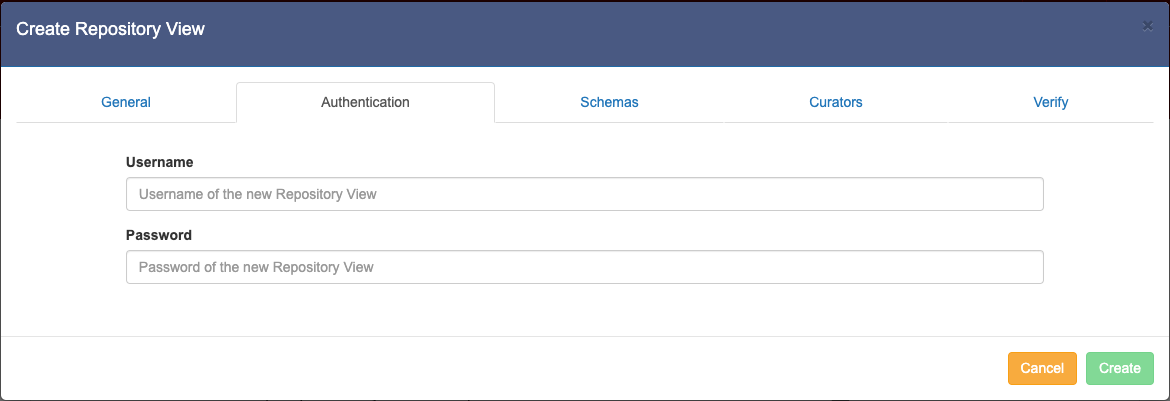The height and width of the screenshot is (401, 1170).
Task: Dismiss the dialog using the X icon
Action: point(1147,26)
